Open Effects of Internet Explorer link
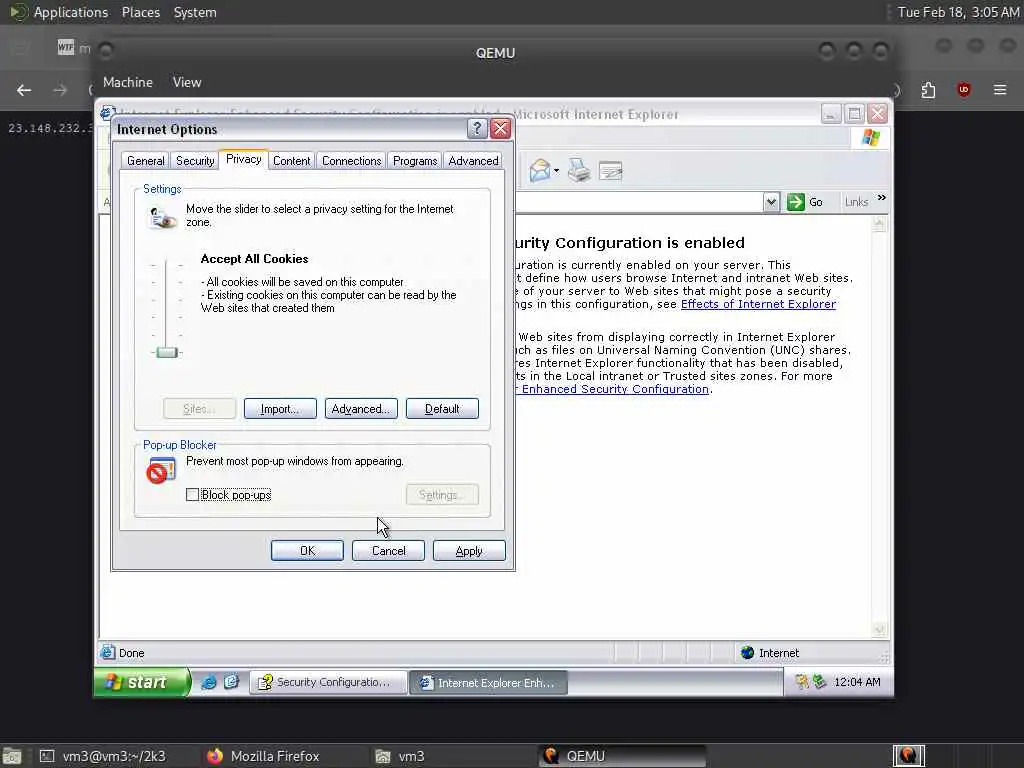This screenshot has width=1024, height=768. pos(758,304)
